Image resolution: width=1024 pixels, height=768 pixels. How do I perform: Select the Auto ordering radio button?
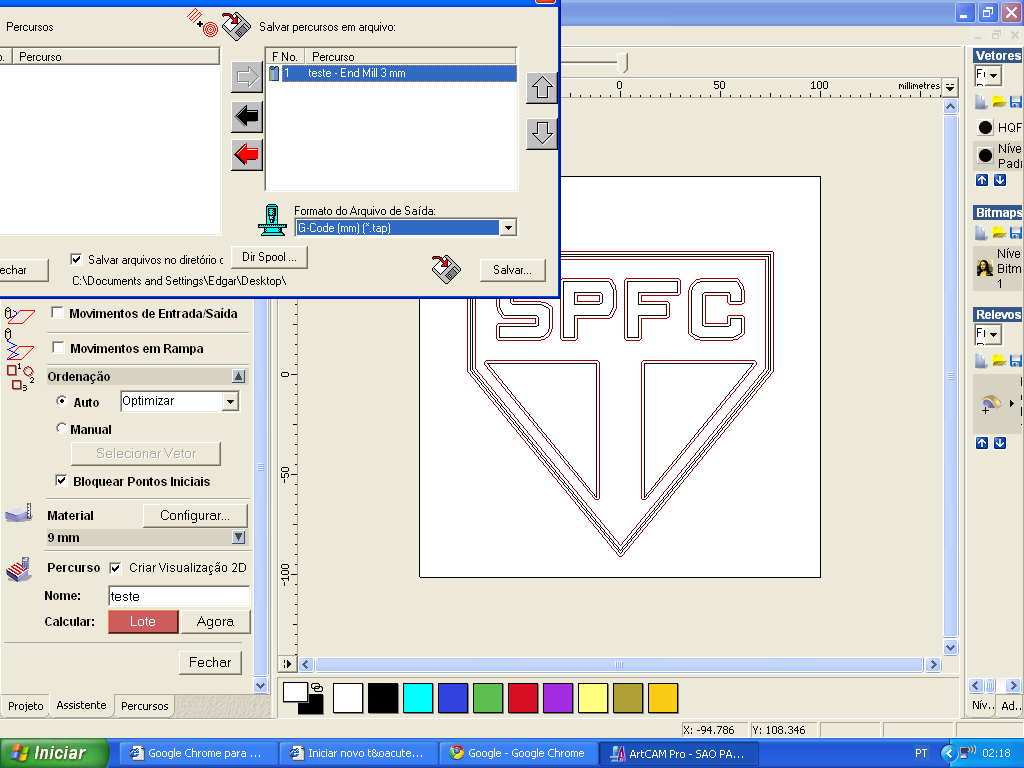click(61, 401)
